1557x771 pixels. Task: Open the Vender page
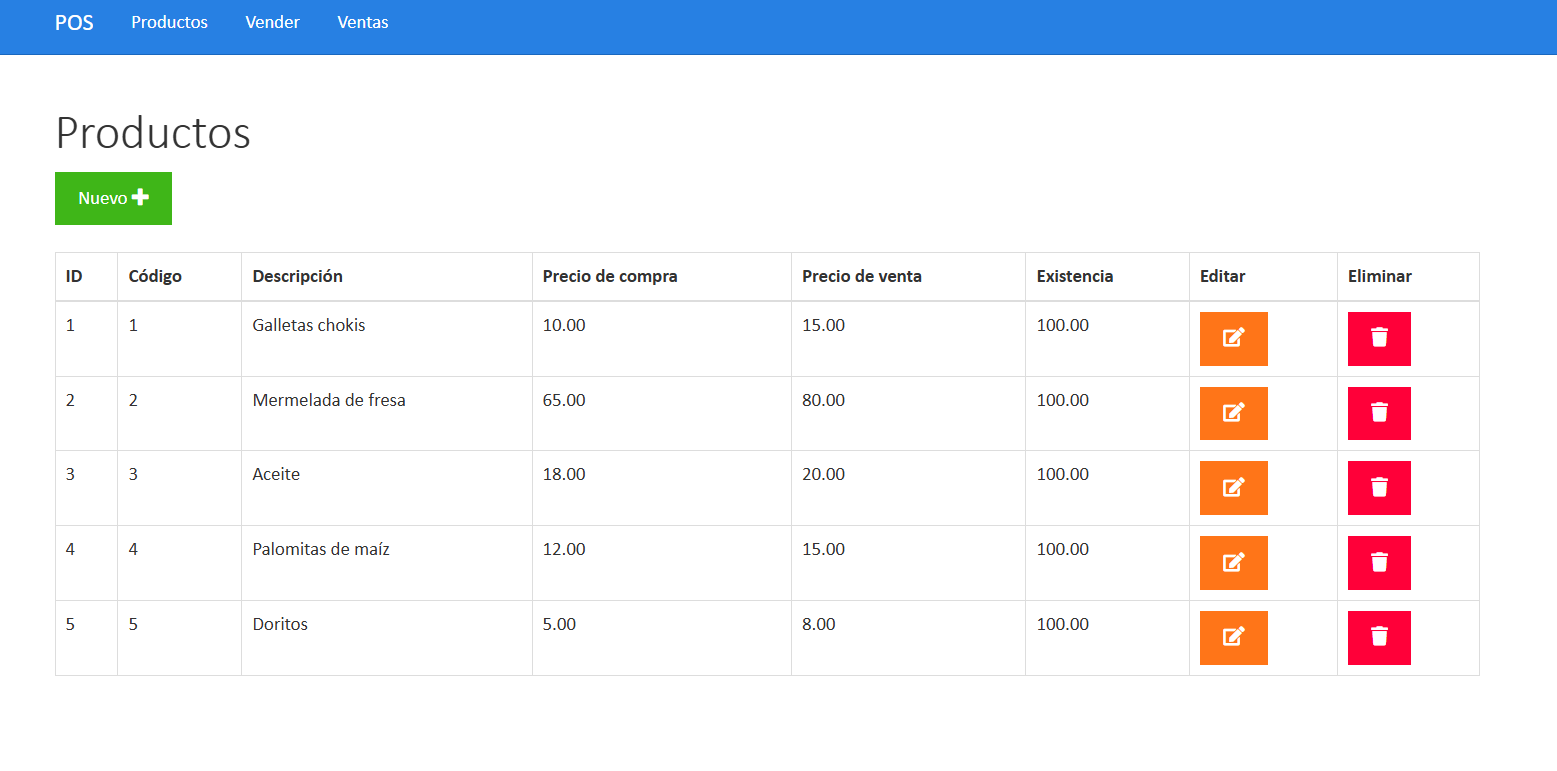272,22
